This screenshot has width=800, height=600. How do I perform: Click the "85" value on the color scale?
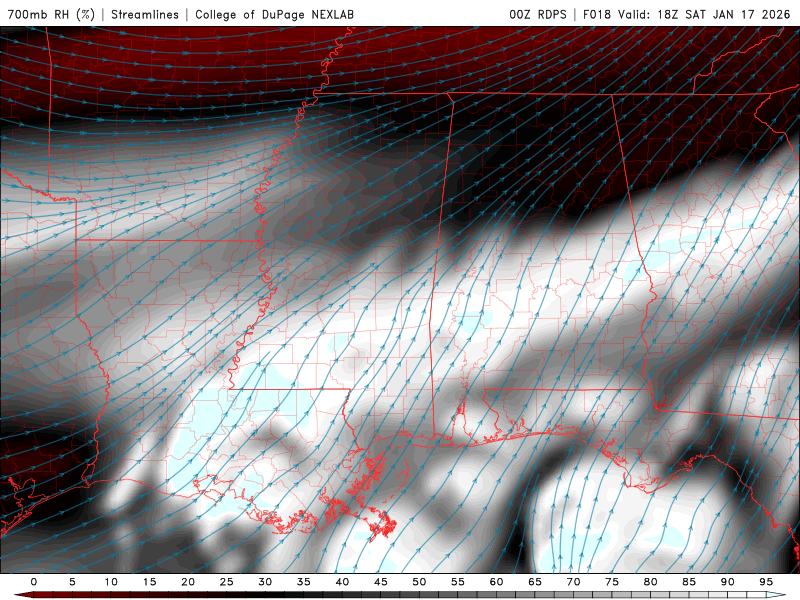click(689, 582)
